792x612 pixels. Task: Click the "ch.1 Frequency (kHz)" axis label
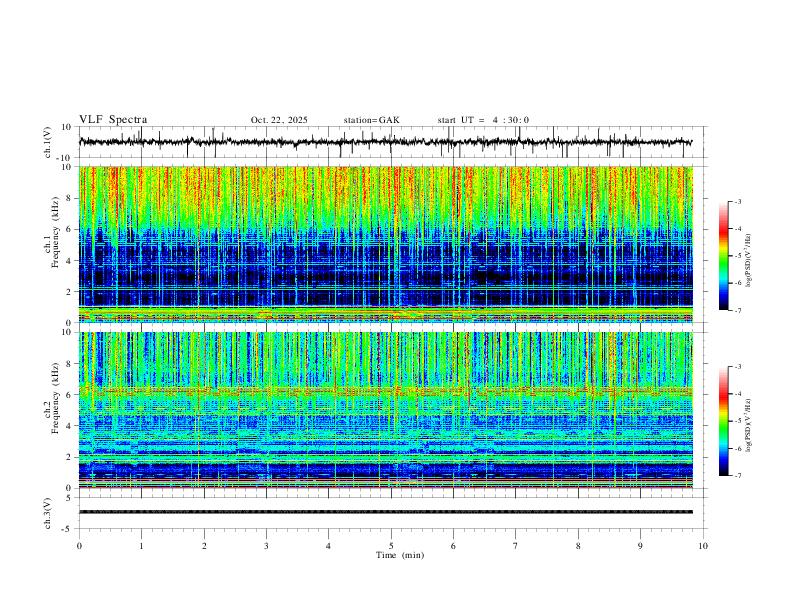[x=51, y=233]
